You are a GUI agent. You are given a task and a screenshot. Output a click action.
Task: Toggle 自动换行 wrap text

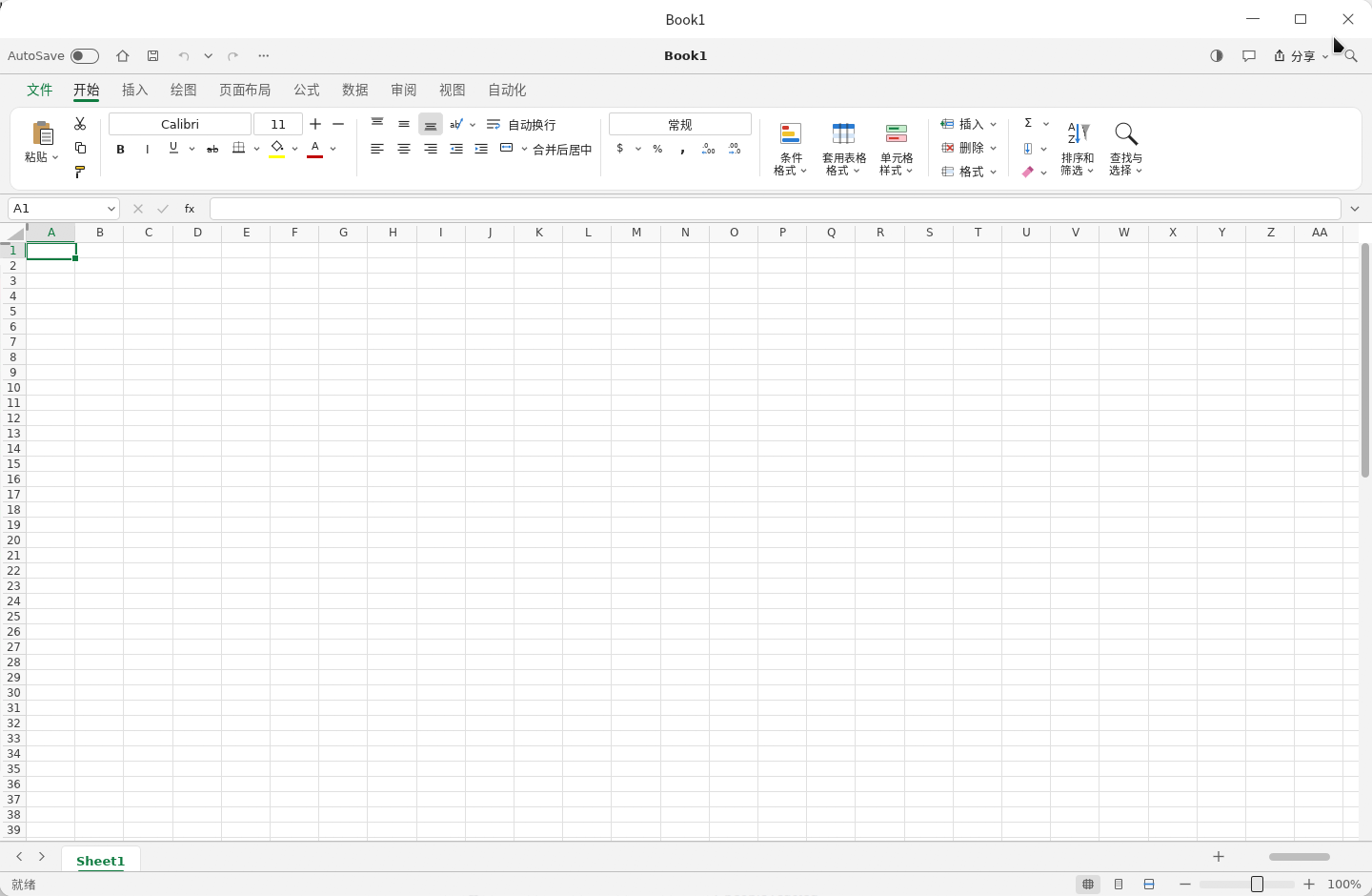pyautogui.click(x=521, y=125)
